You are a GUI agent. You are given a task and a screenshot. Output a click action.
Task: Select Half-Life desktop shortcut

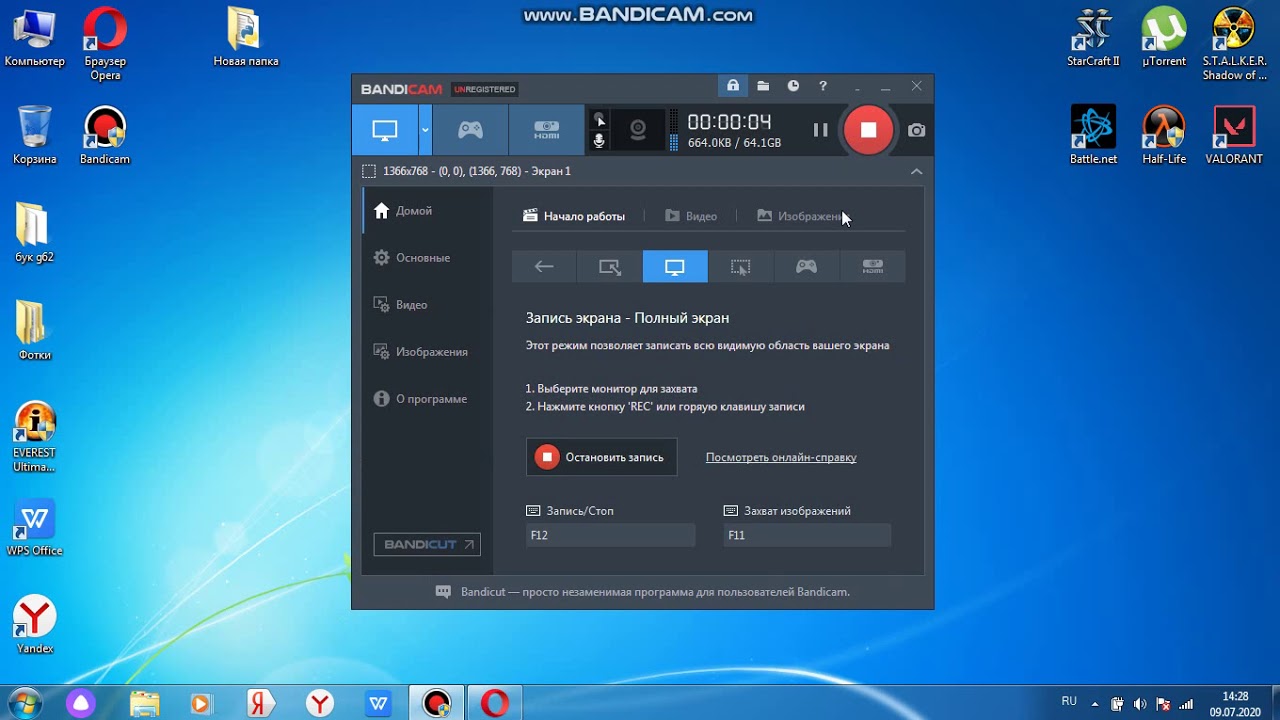click(1164, 136)
